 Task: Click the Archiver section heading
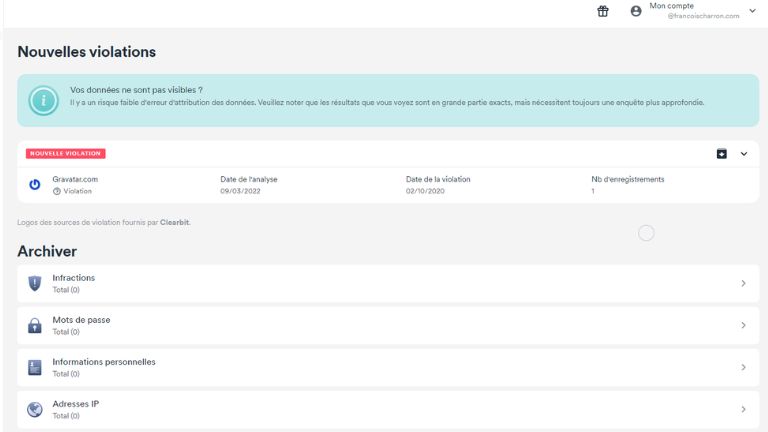[47, 251]
